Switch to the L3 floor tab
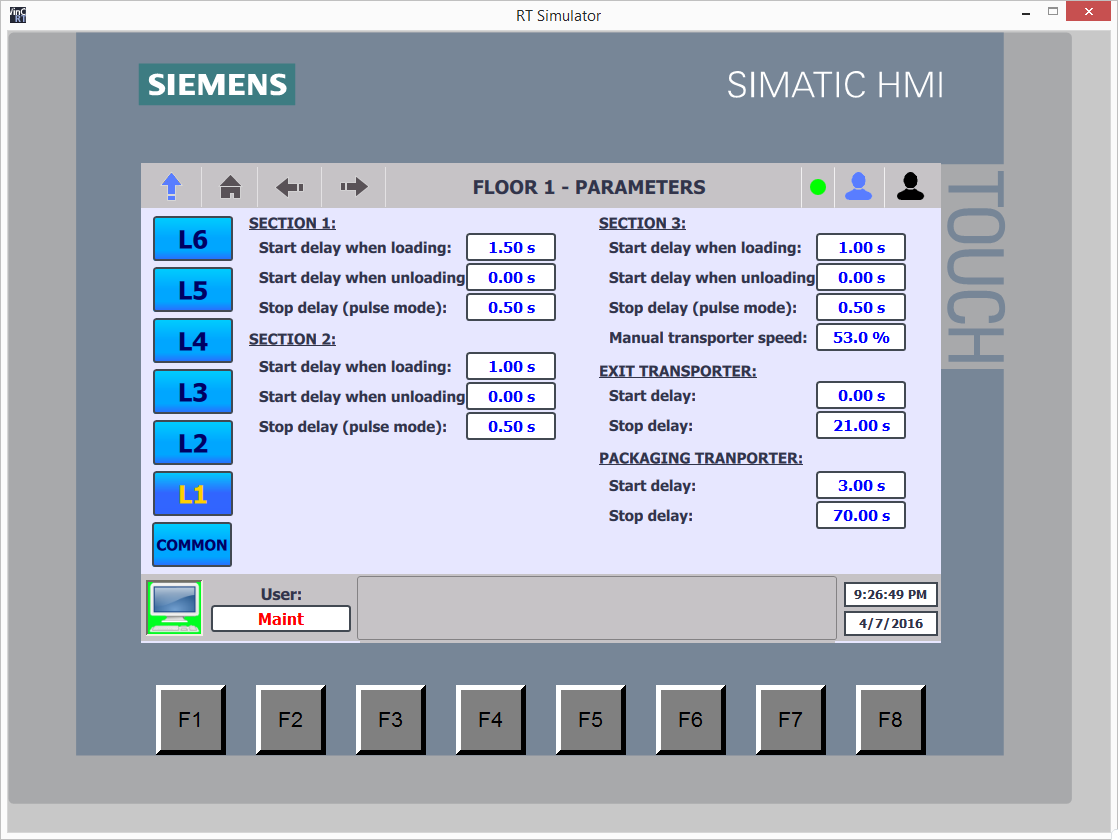This screenshot has width=1118, height=840. point(193,392)
